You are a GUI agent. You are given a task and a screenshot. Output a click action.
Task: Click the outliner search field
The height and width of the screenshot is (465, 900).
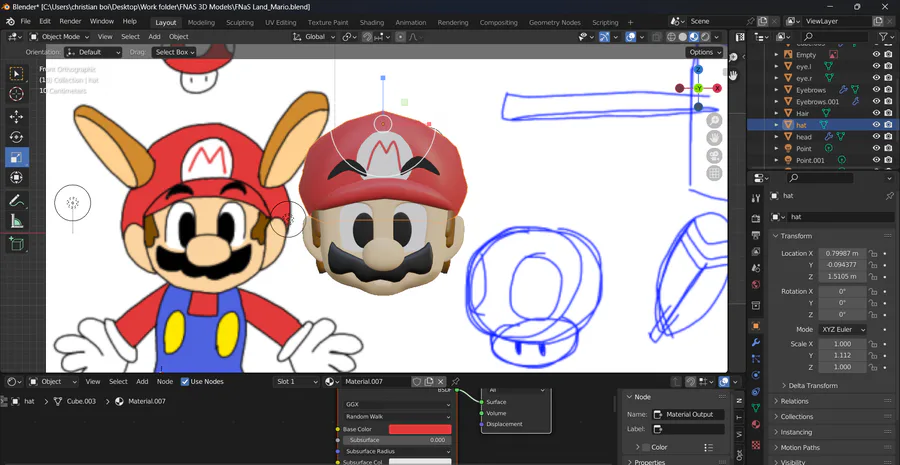[x=836, y=37]
